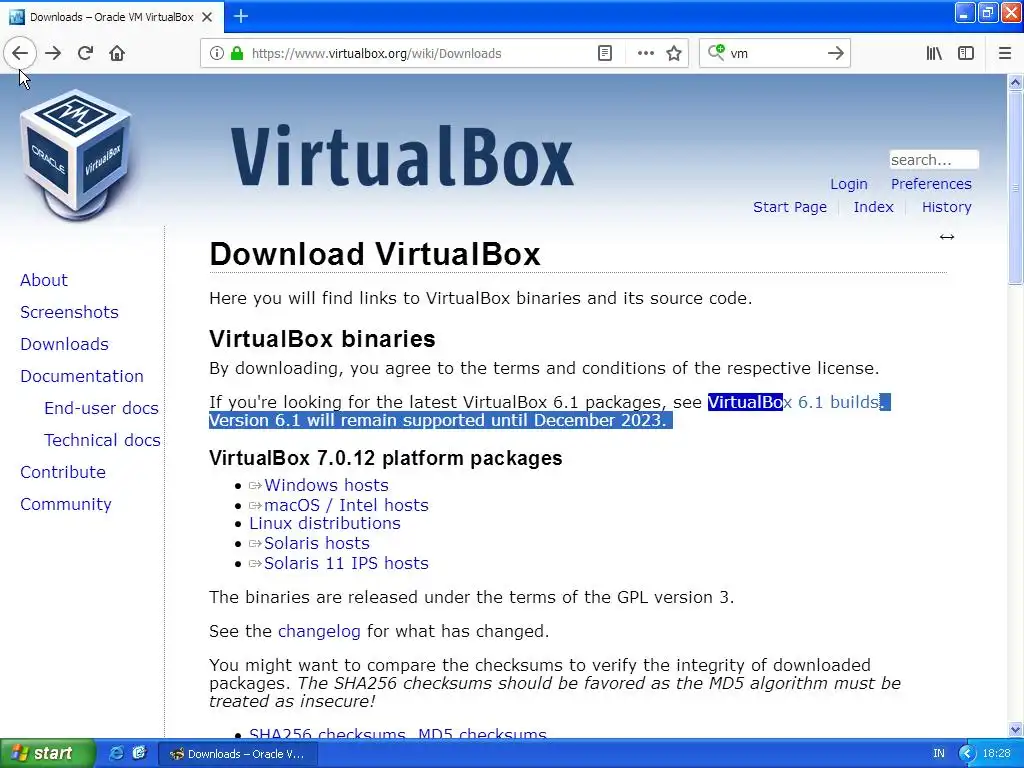Click the forward navigation arrow

(x=53, y=53)
